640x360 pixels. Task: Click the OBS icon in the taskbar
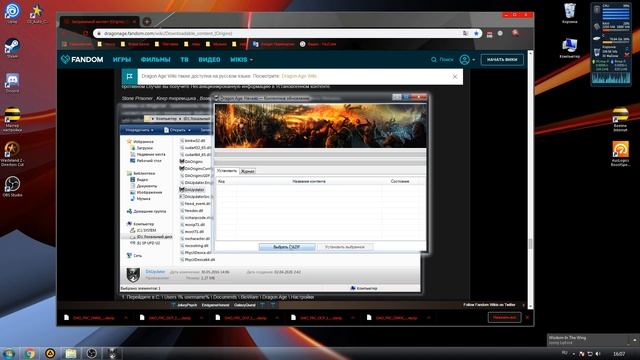point(91,353)
